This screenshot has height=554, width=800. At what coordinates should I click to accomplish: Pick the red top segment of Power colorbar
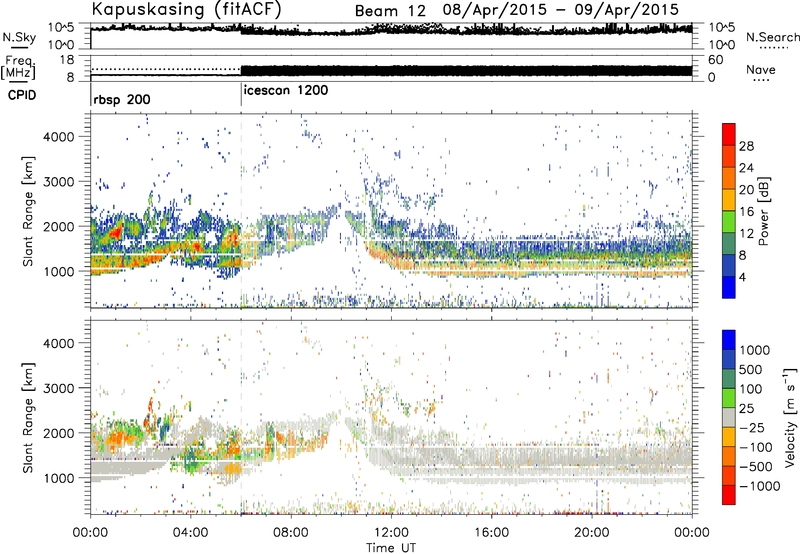729,134
